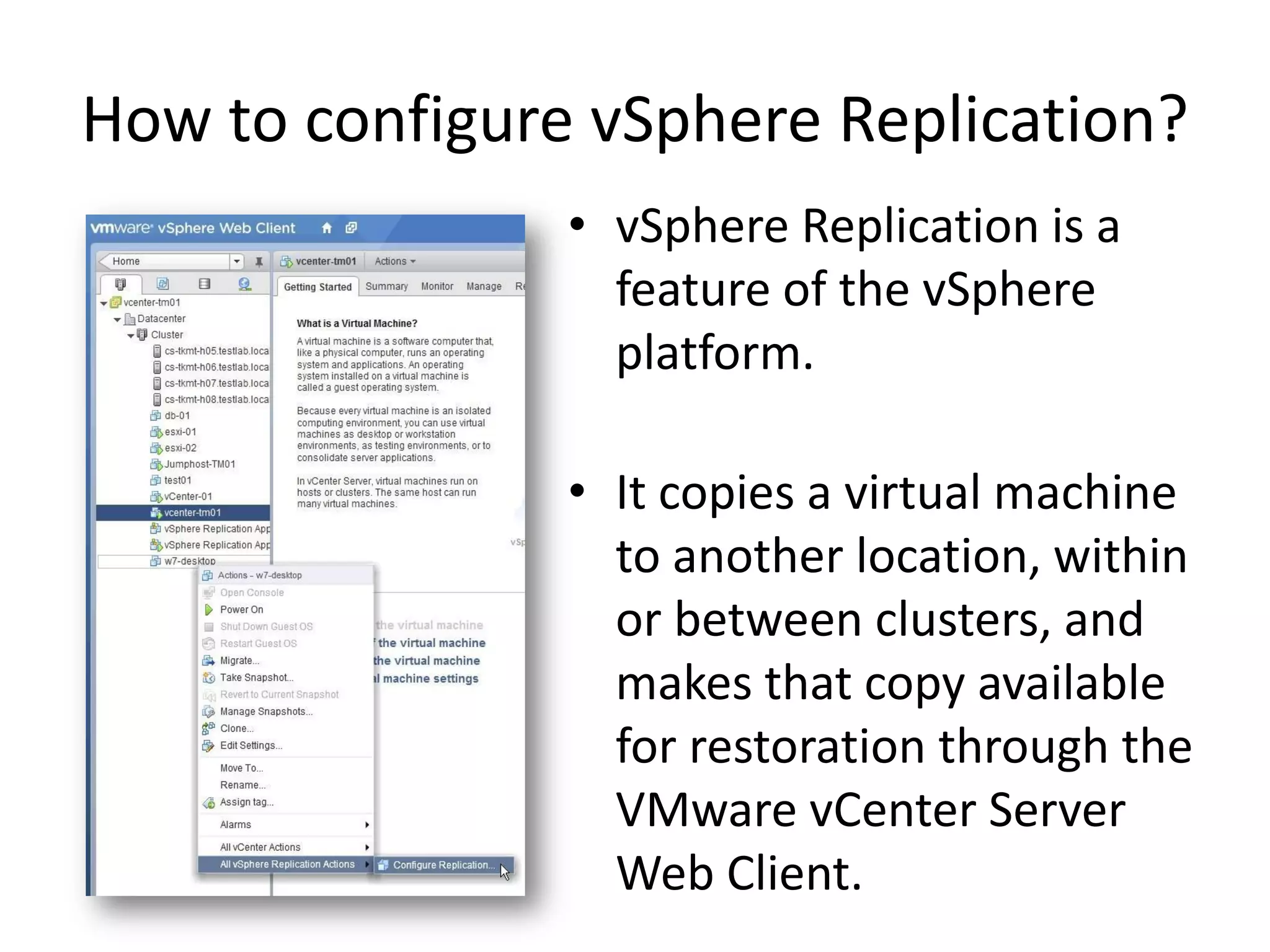Open the Actions dropdown for vcenter-tm01
Image resolution: width=1270 pixels, height=952 pixels.
pyautogui.click(x=394, y=262)
